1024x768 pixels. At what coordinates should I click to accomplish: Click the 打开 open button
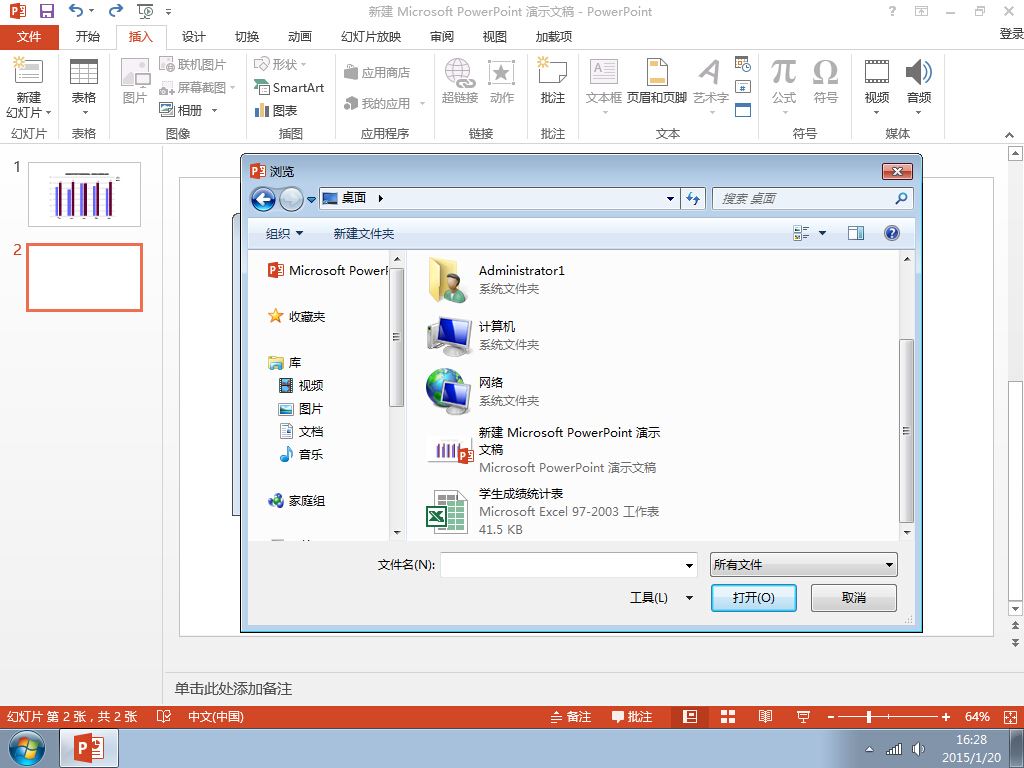pyautogui.click(x=754, y=598)
